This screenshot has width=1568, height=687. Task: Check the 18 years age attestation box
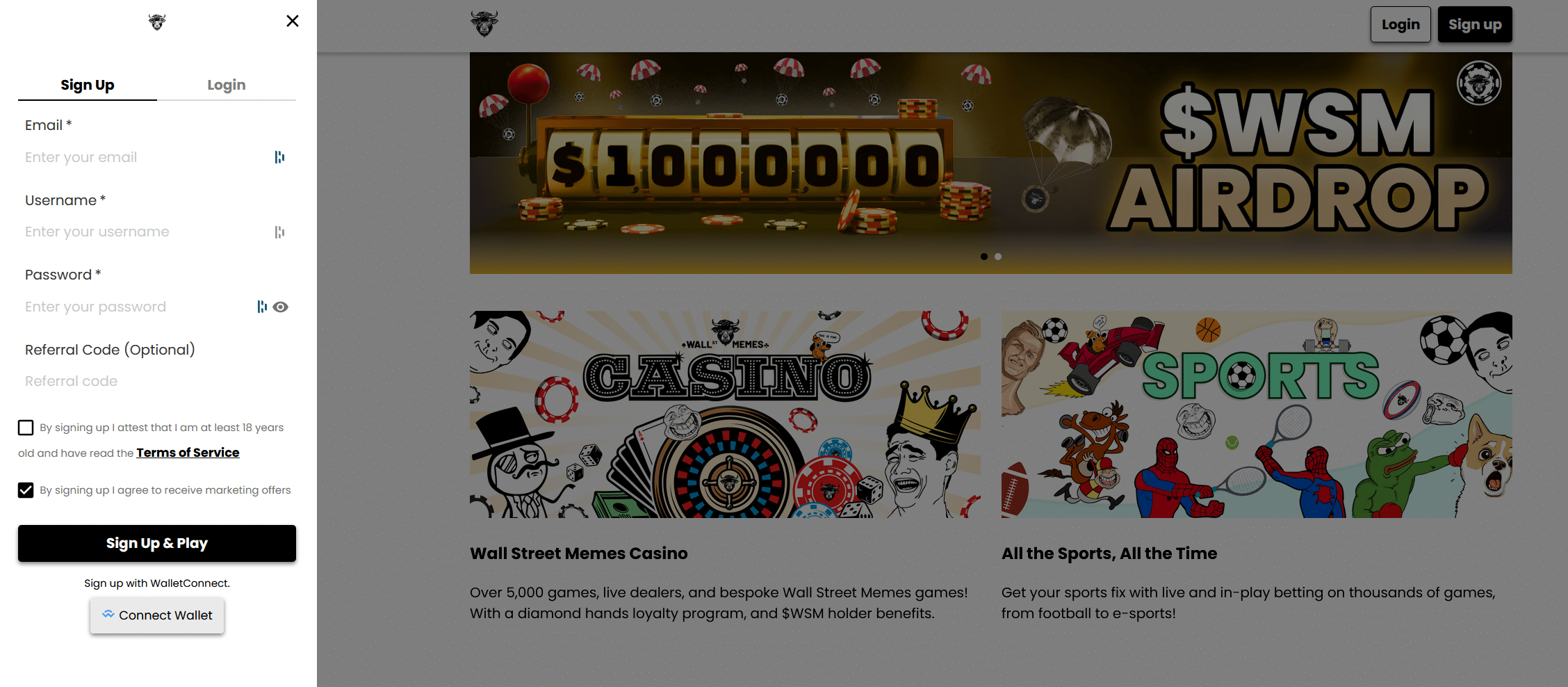click(x=26, y=428)
